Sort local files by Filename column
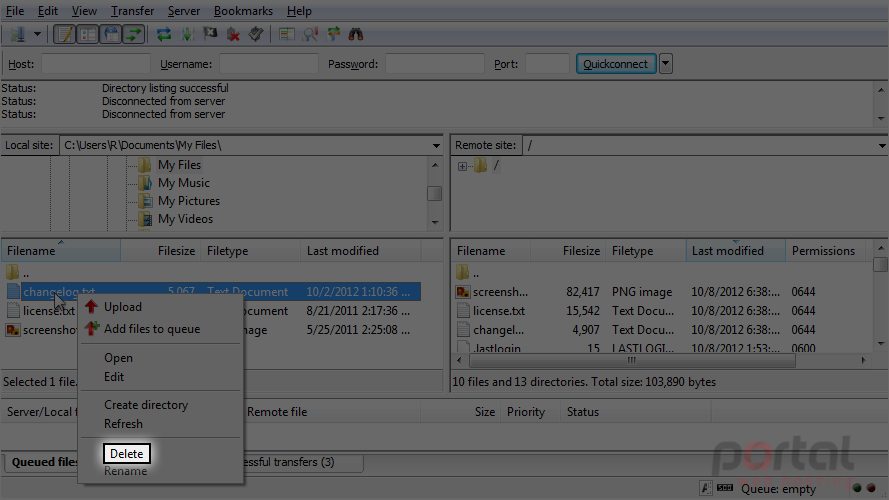The height and width of the screenshot is (500, 889). coord(61,251)
